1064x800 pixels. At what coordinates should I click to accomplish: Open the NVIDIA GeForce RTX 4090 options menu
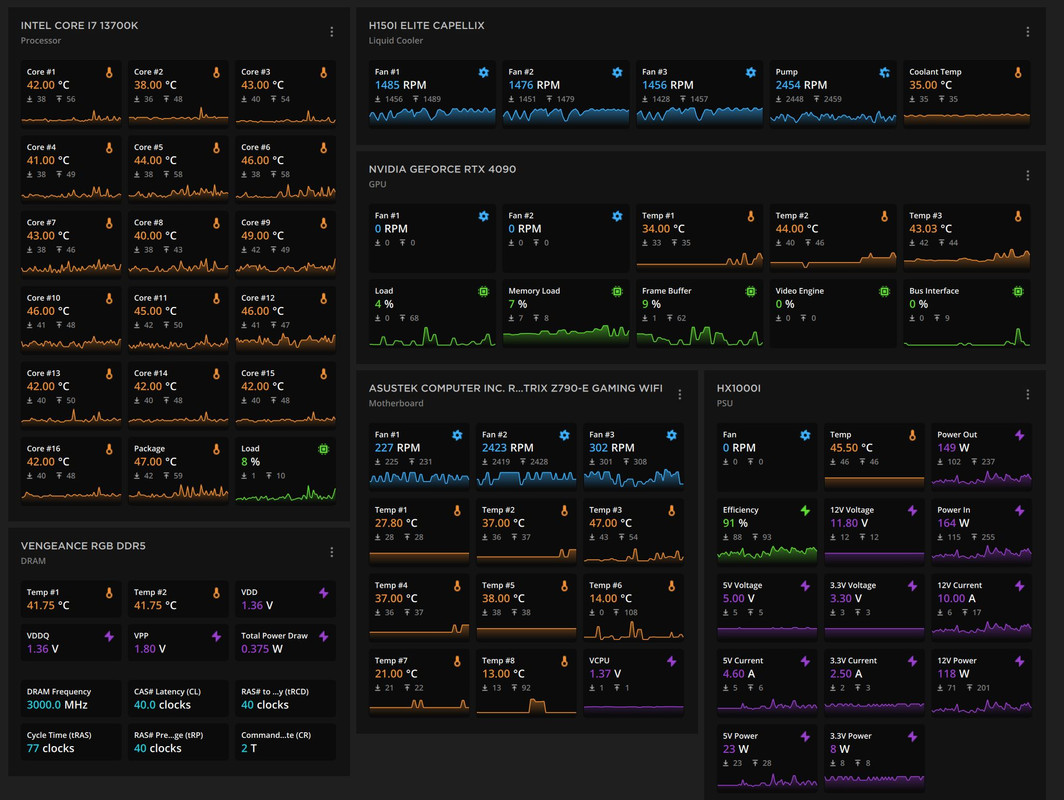(x=1027, y=176)
